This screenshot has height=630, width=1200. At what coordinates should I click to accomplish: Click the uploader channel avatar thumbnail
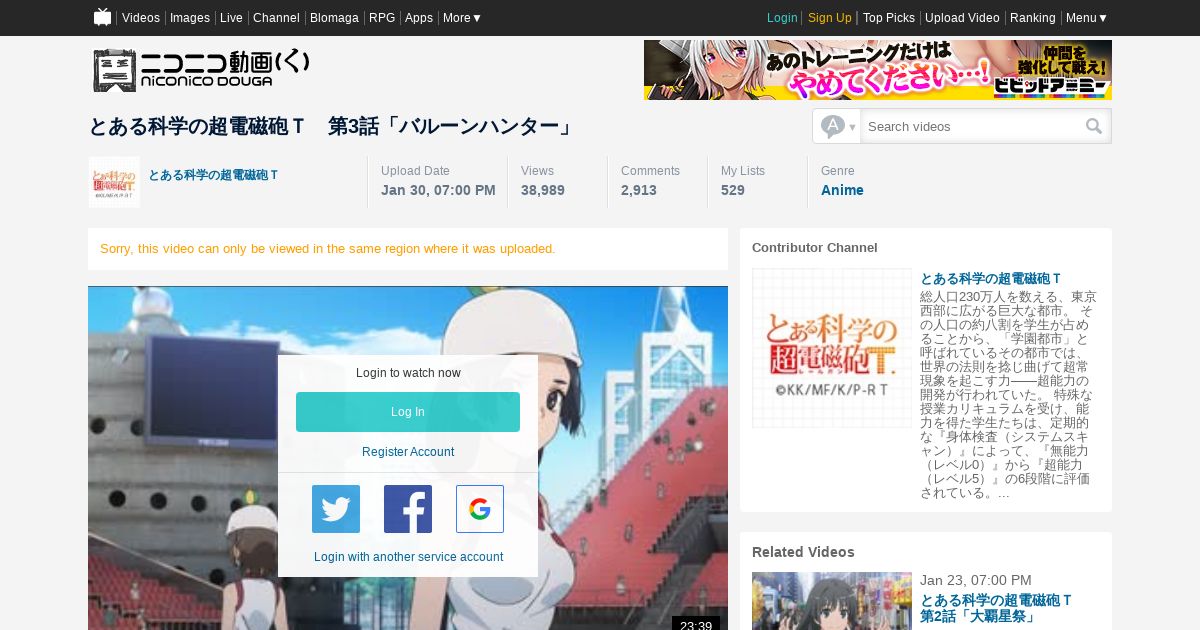114,182
